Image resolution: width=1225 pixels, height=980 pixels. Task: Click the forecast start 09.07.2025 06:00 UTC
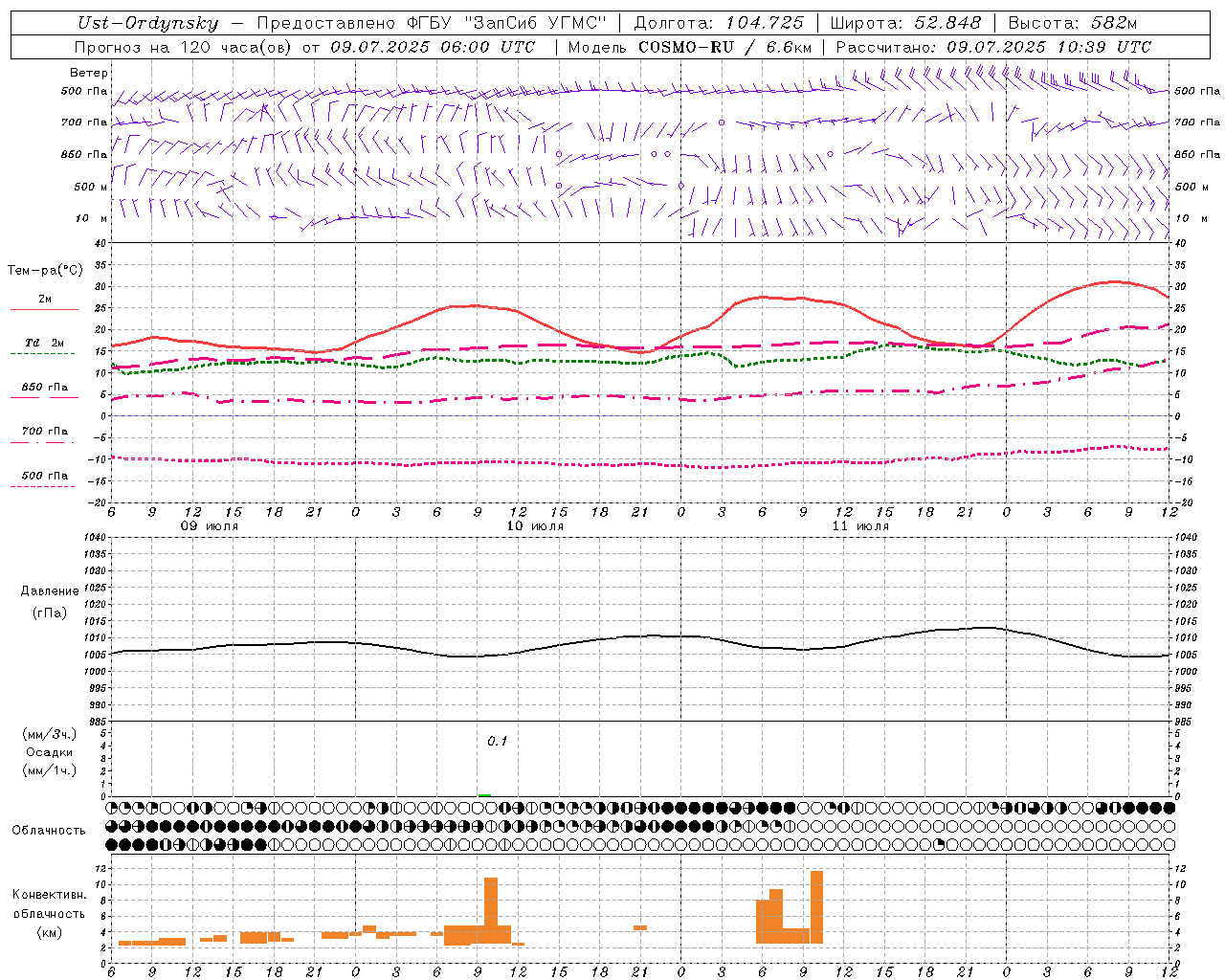pyautogui.click(x=434, y=47)
